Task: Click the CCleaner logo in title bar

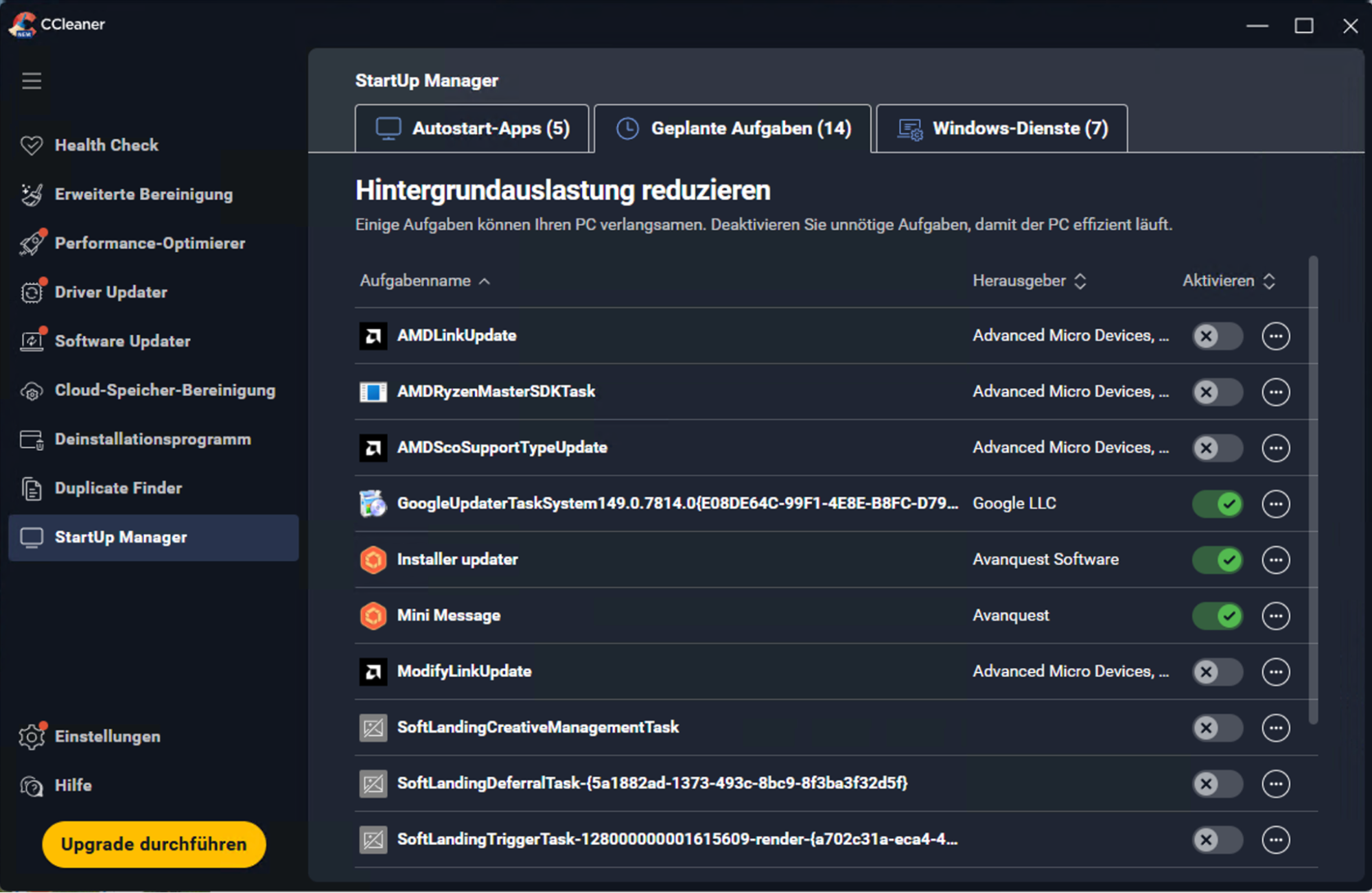Action: pos(23,25)
